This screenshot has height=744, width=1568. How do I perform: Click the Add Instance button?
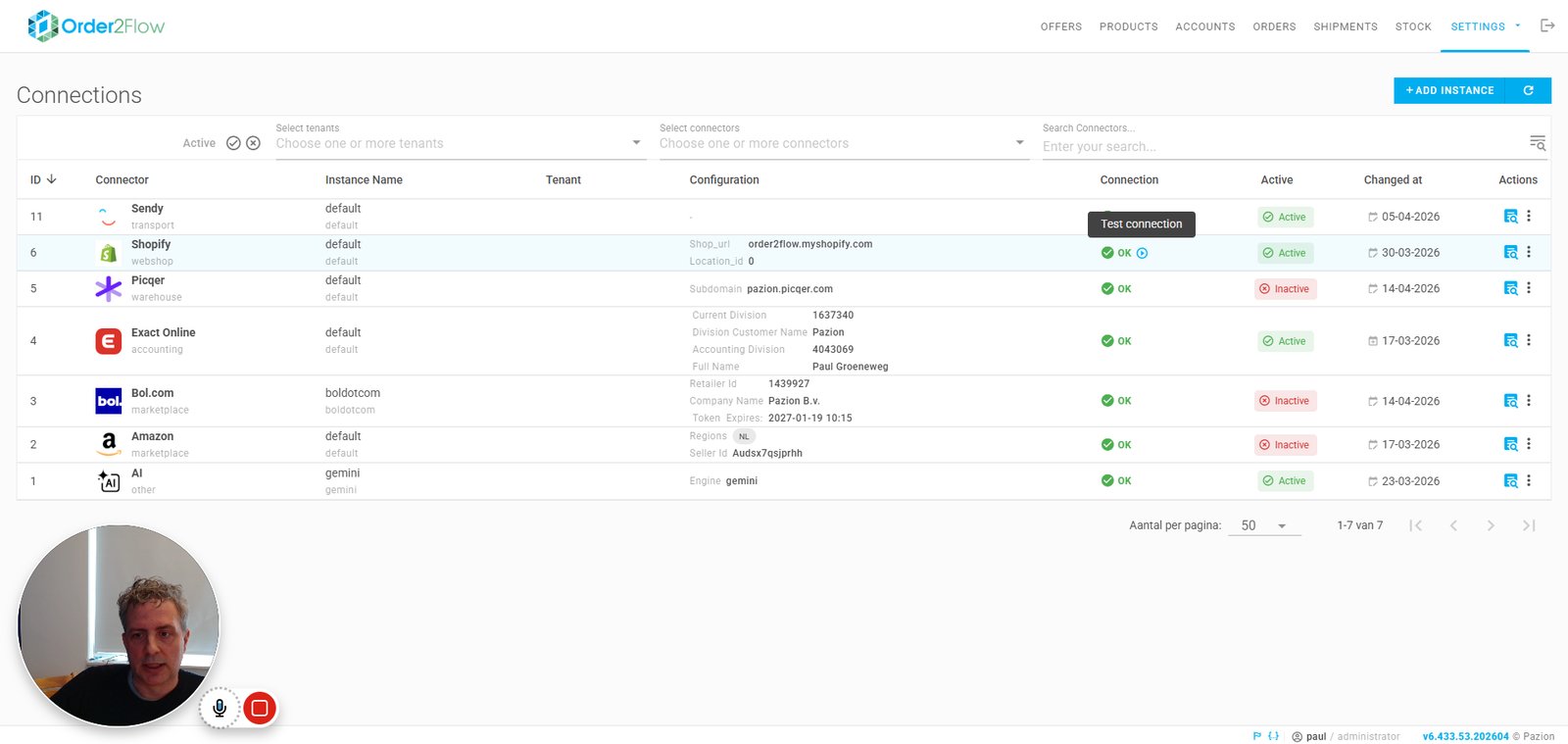tap(1450, 90)
